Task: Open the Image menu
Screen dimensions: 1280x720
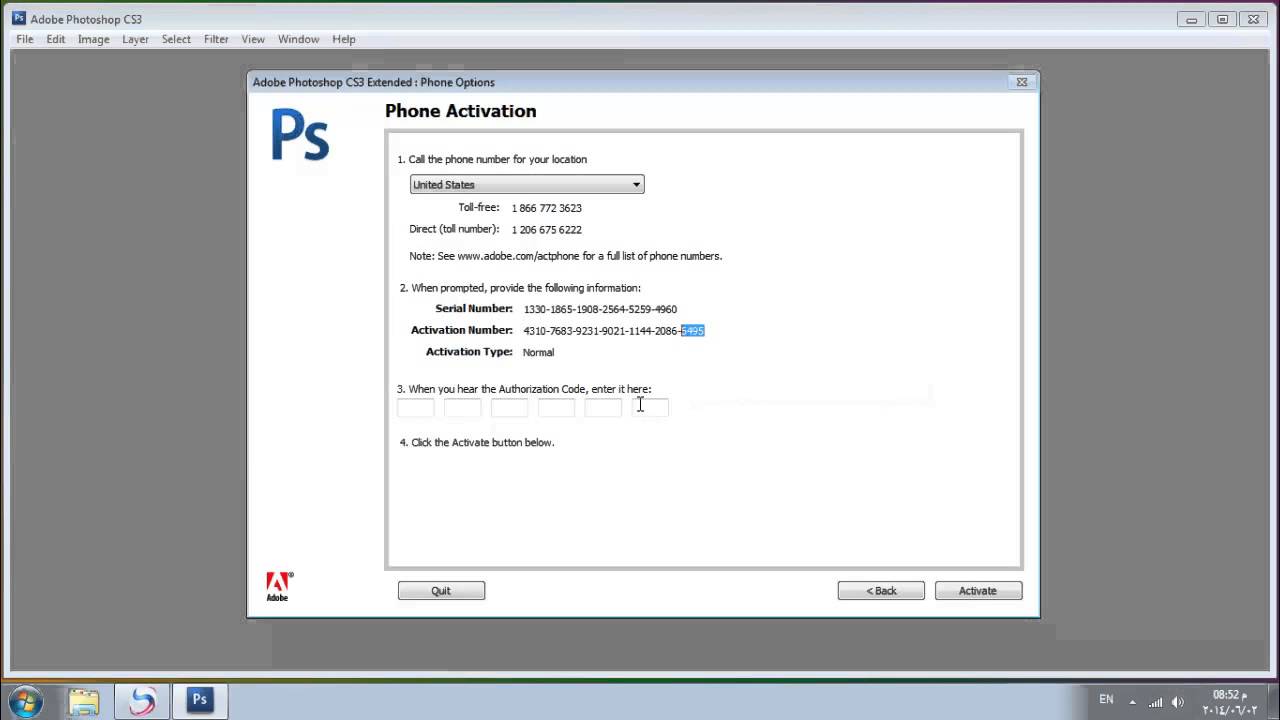Action: [94, 39]
